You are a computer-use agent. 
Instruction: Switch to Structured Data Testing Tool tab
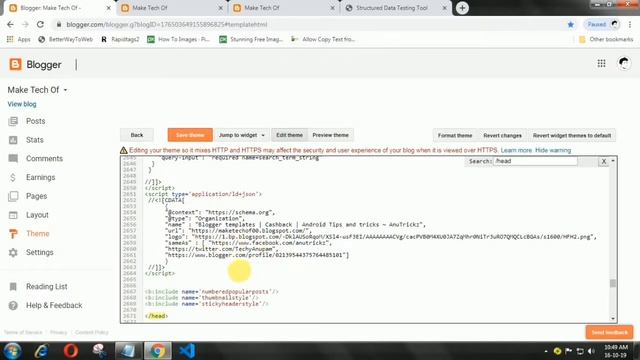coord(396,8)
